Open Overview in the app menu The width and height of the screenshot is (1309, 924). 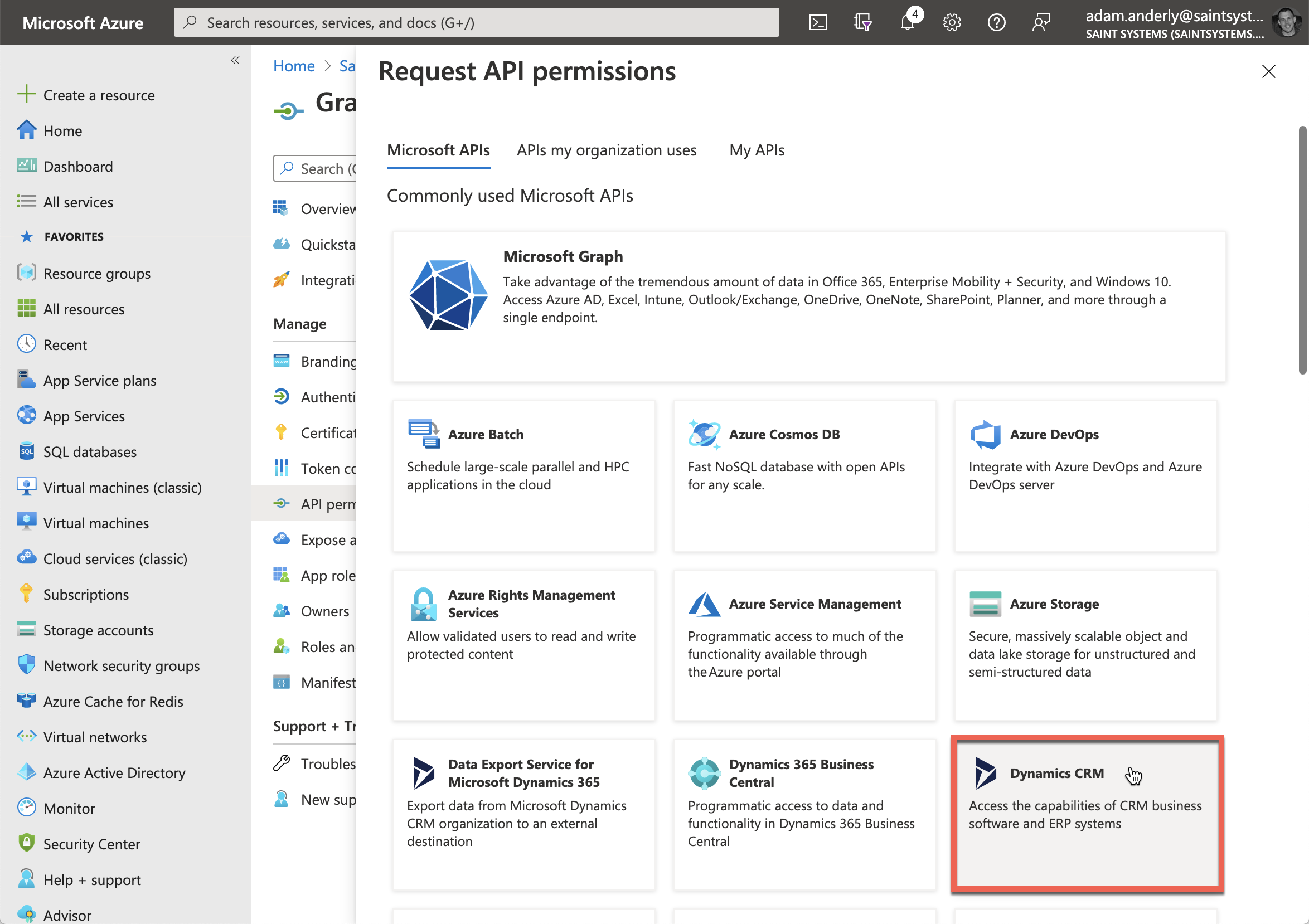click(315, 208)
